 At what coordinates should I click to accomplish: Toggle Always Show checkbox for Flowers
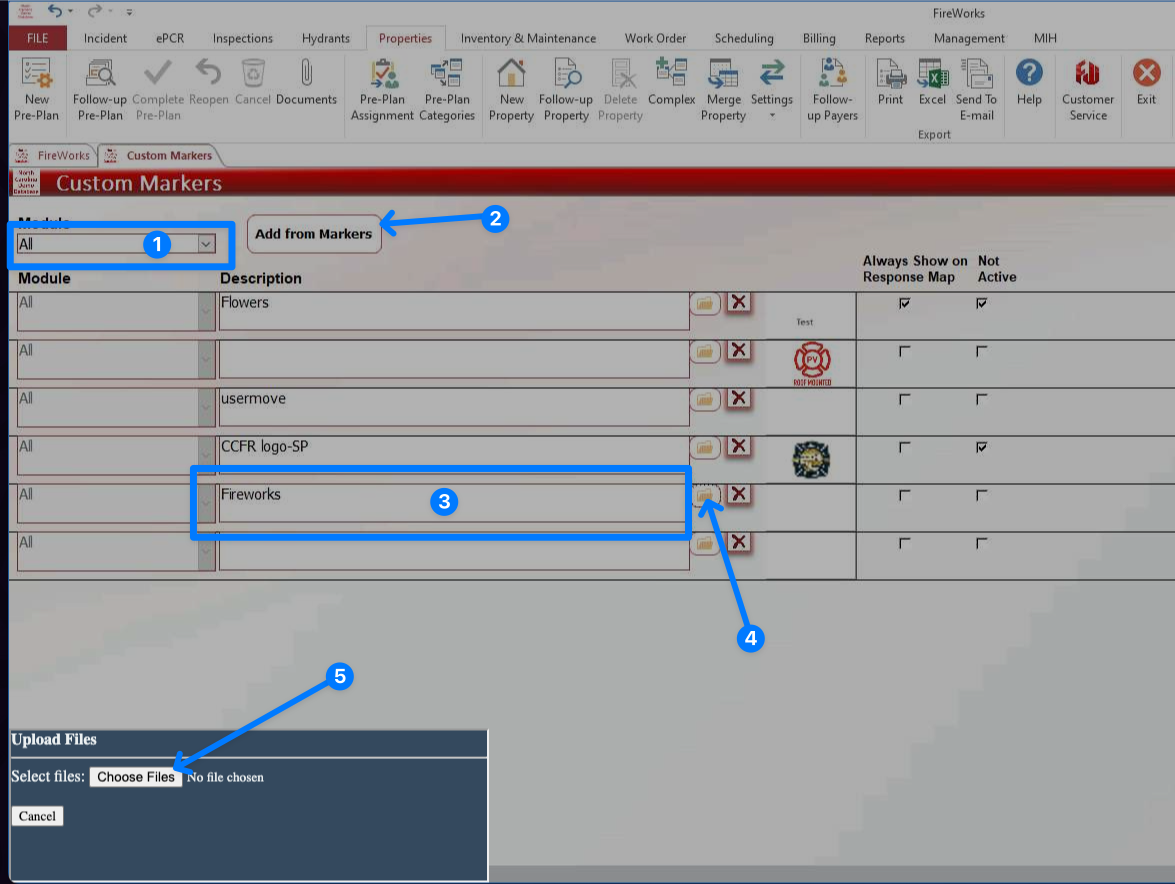click(x=904, y=303)
